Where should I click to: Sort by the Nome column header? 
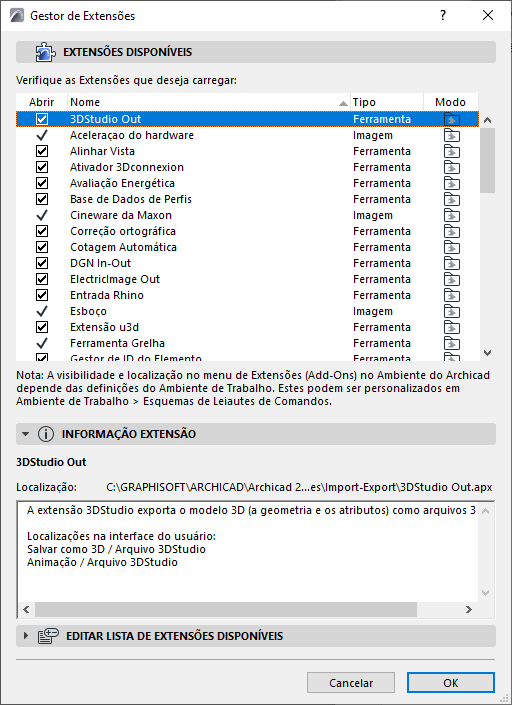(x=209, y=102)
